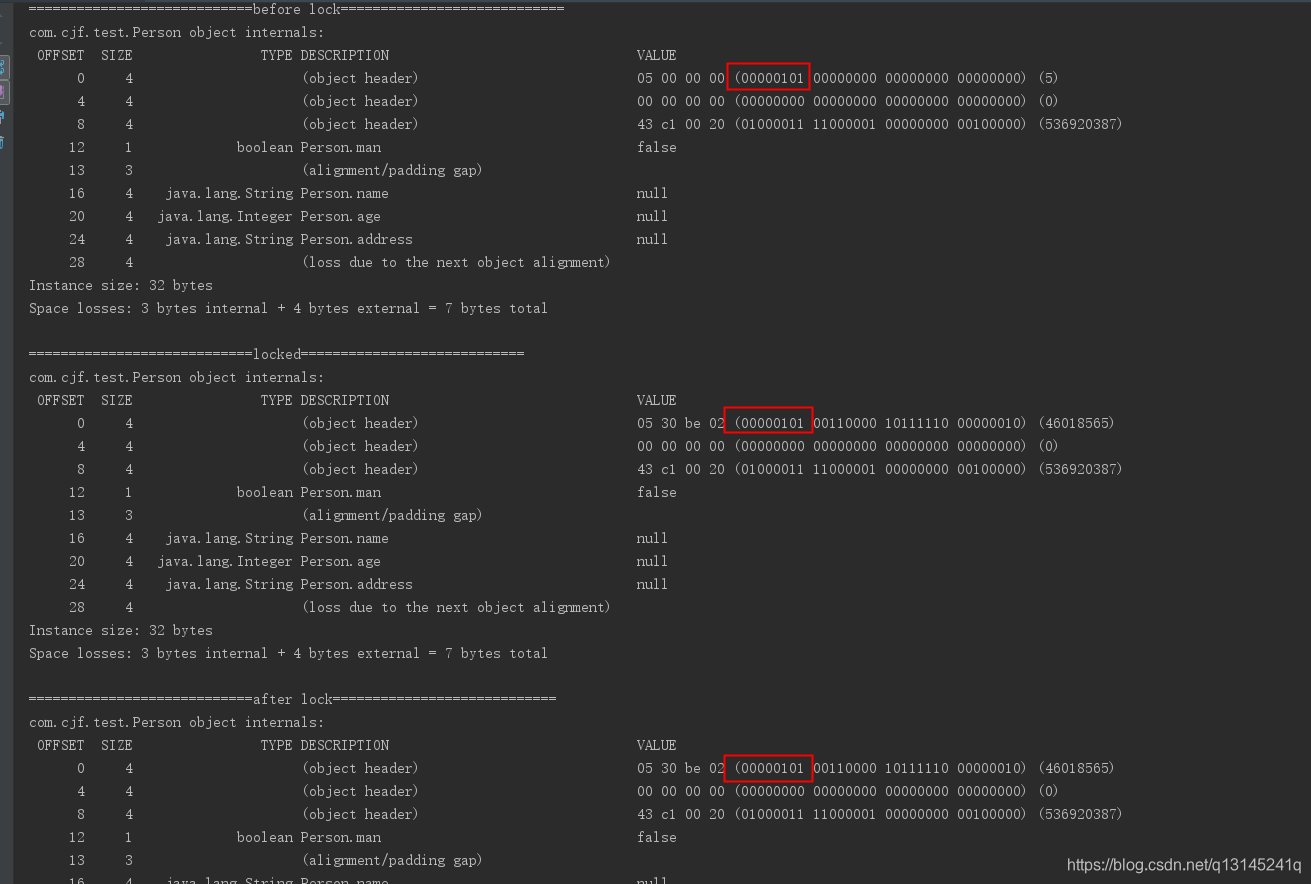The image size is (1311, 884).
Task: Select the 'after lock' separator line
Action: pos(292,699)
